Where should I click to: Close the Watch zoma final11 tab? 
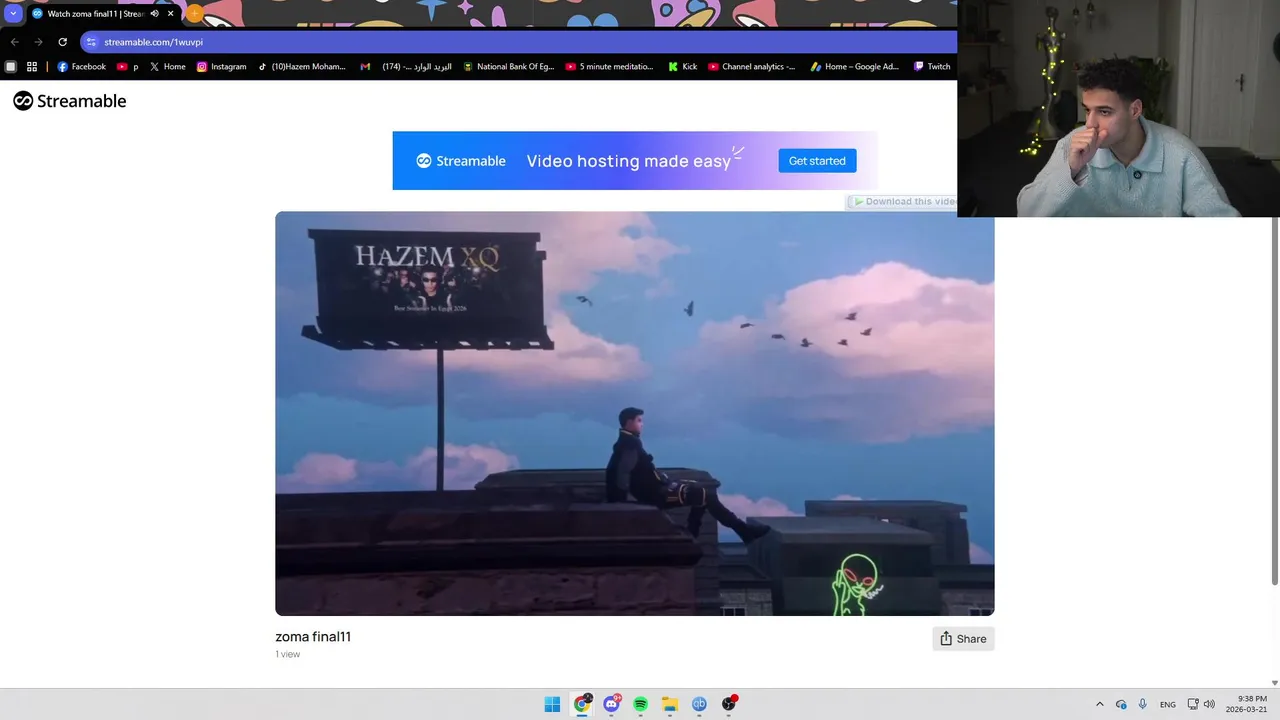click(170, 14)
